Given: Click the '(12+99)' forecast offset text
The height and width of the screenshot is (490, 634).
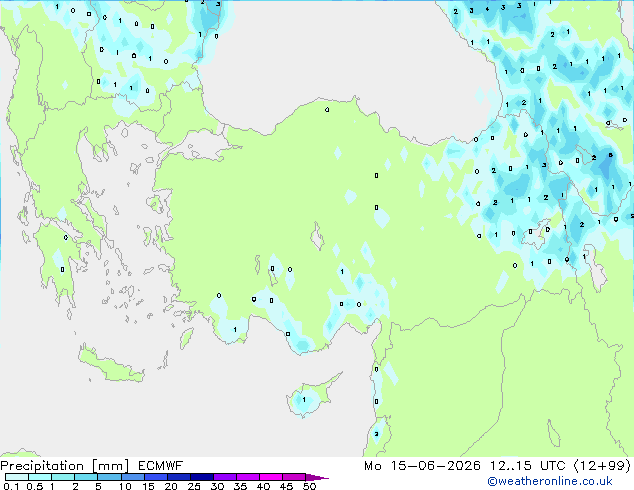Looking at the screenshot, I should point(602,466).
